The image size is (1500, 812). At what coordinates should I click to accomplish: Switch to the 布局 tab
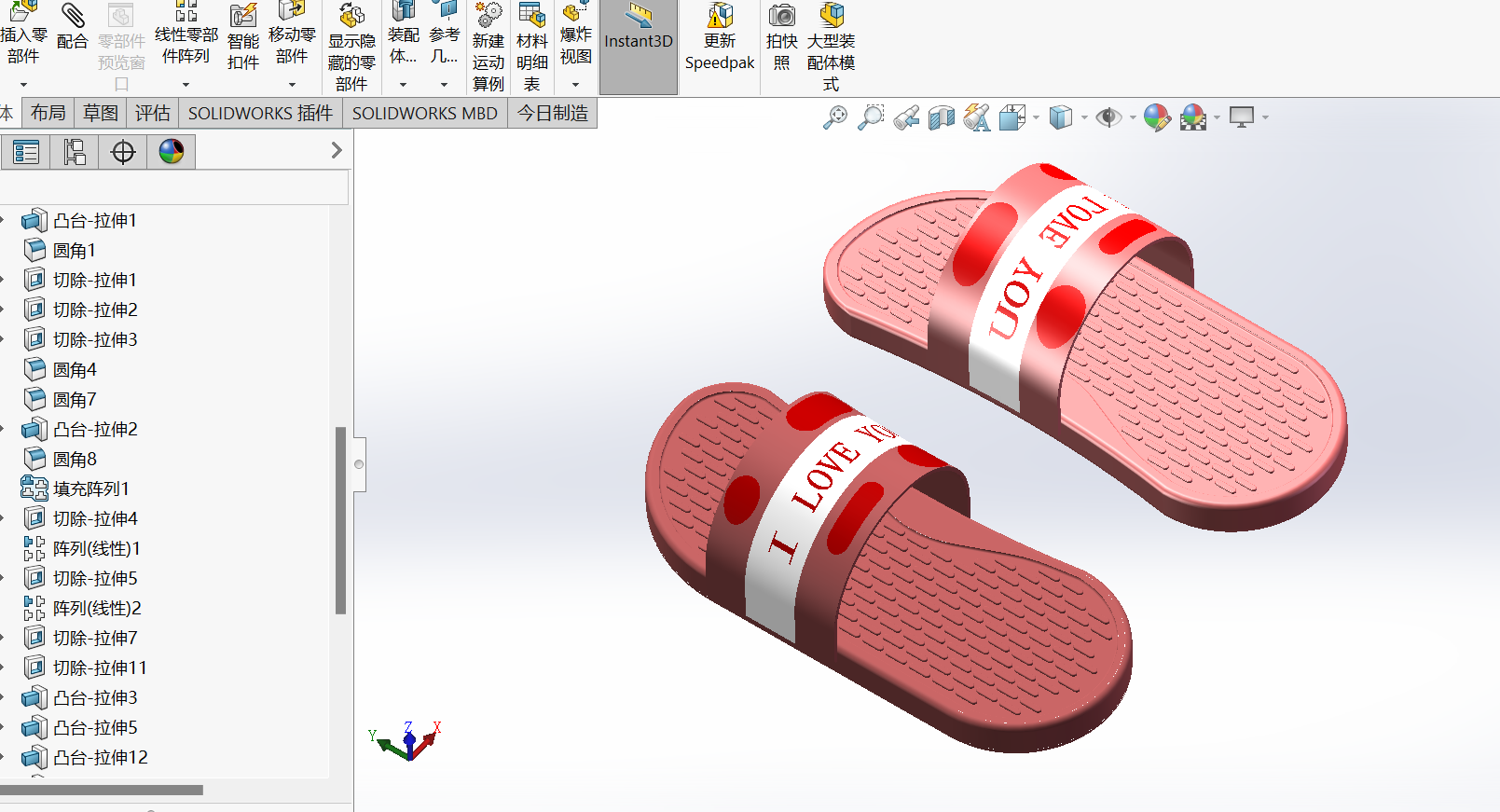48,113
